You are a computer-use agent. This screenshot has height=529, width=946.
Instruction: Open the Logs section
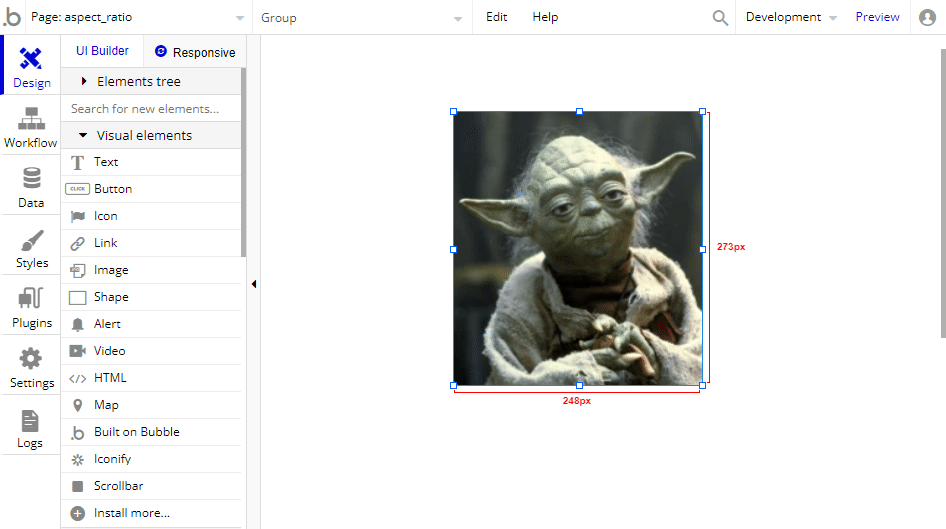(30, 427)
